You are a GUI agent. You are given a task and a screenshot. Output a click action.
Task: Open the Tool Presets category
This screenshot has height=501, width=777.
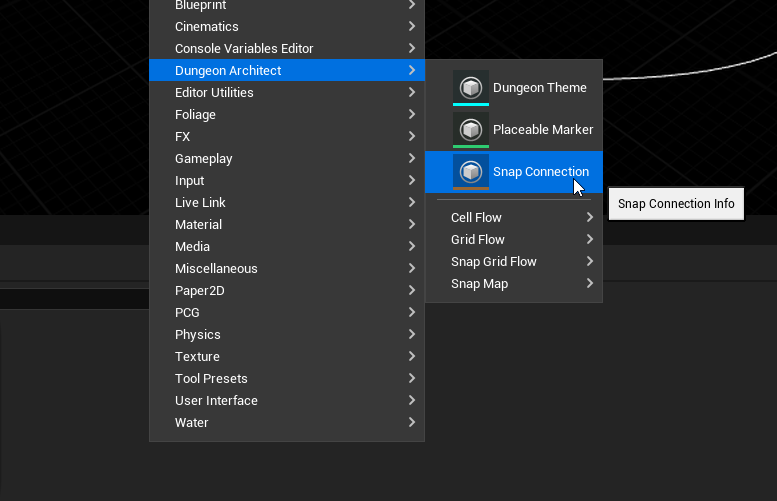(287, 379)
